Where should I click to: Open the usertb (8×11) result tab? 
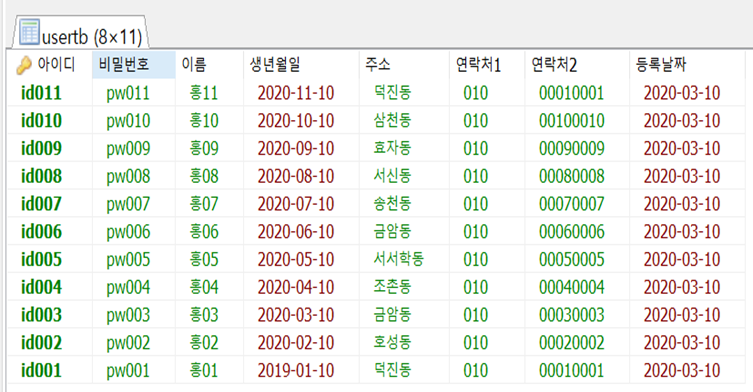click(81, 33)
